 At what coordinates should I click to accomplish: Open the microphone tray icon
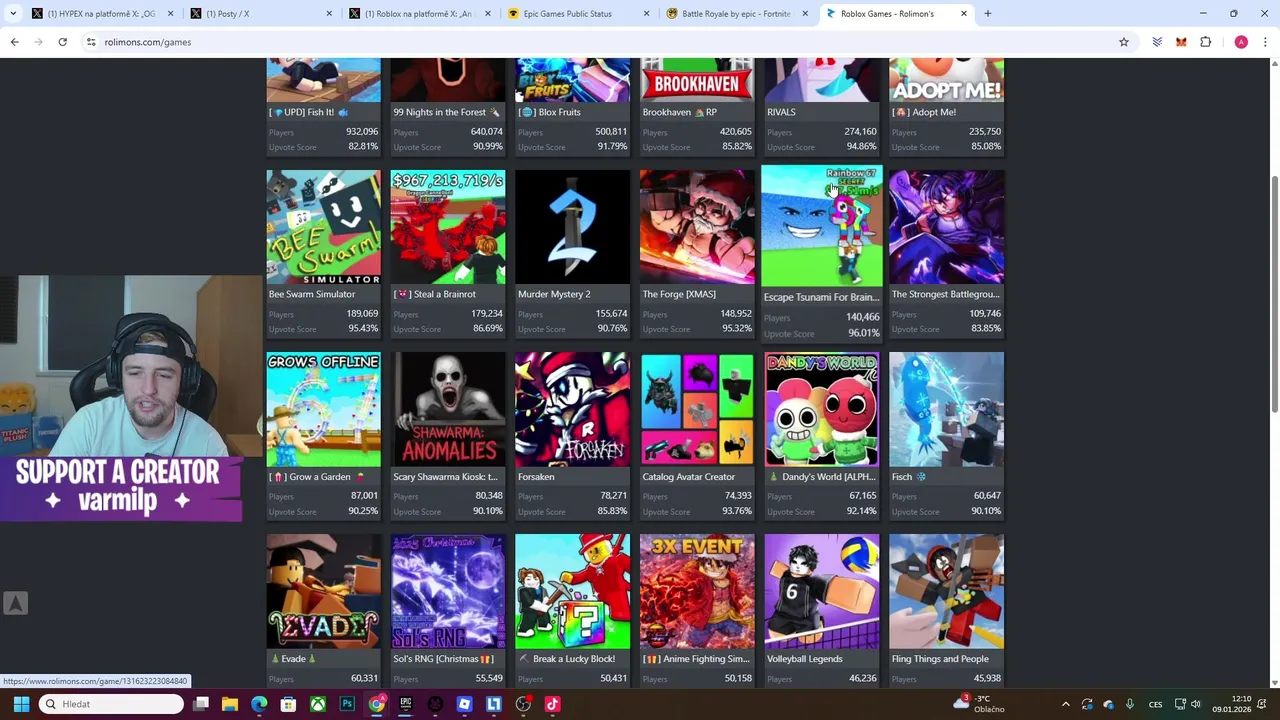coord(1130,704)
